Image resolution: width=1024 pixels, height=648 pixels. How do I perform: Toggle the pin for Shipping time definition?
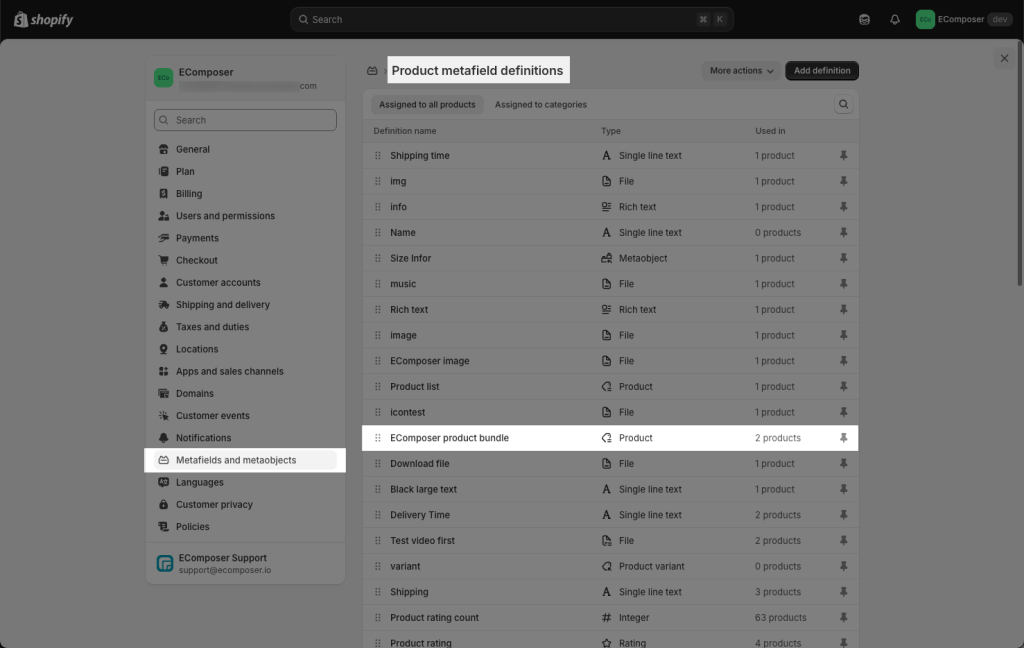(843, 156)
